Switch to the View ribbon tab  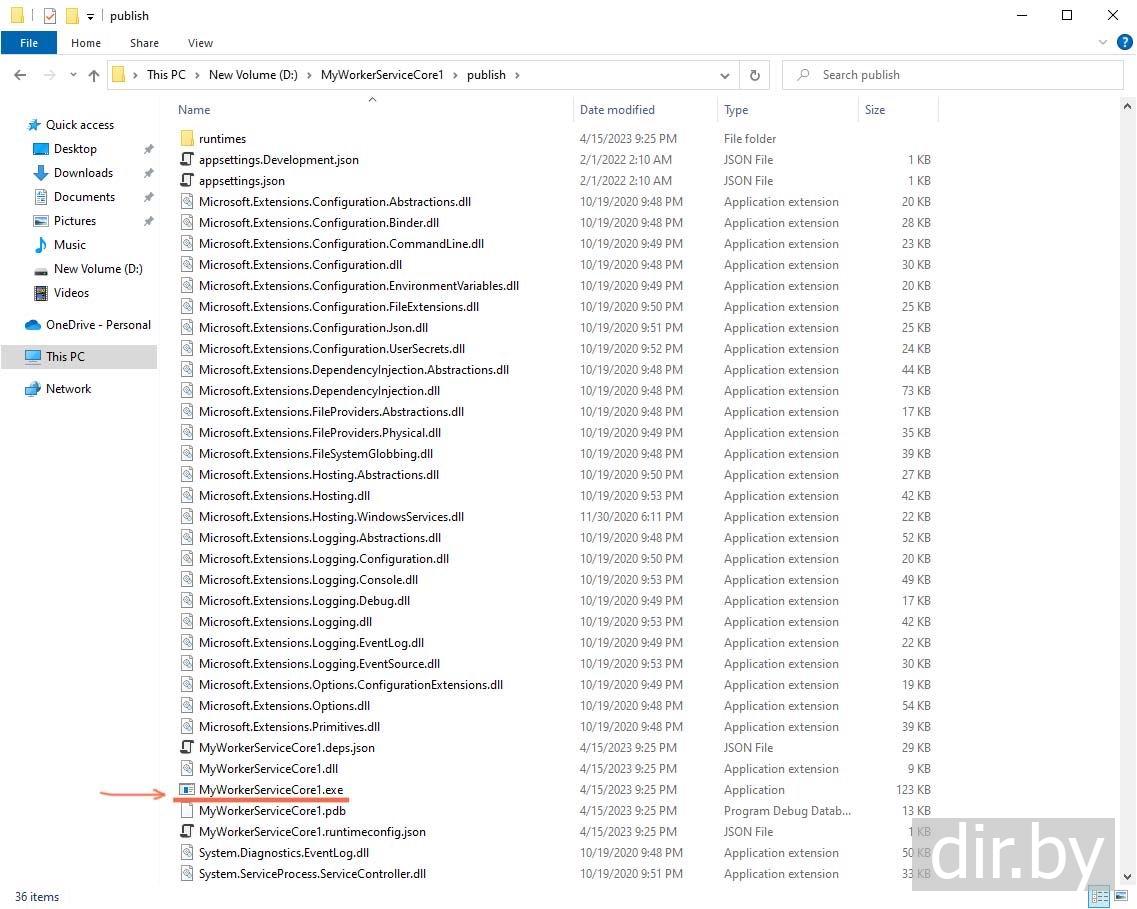click(x=200, y=43)
